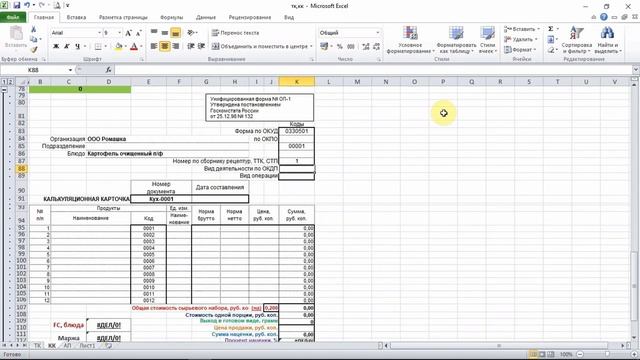Open the Удалить cells dropdown
The height and width of the screenshot is (360, 640).
(520, 39)
